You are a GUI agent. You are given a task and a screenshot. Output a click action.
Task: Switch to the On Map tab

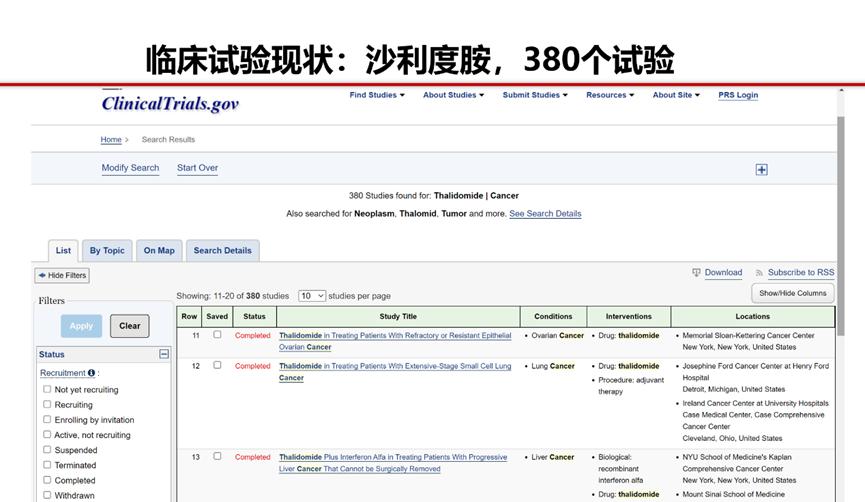[x=159, y=250]
